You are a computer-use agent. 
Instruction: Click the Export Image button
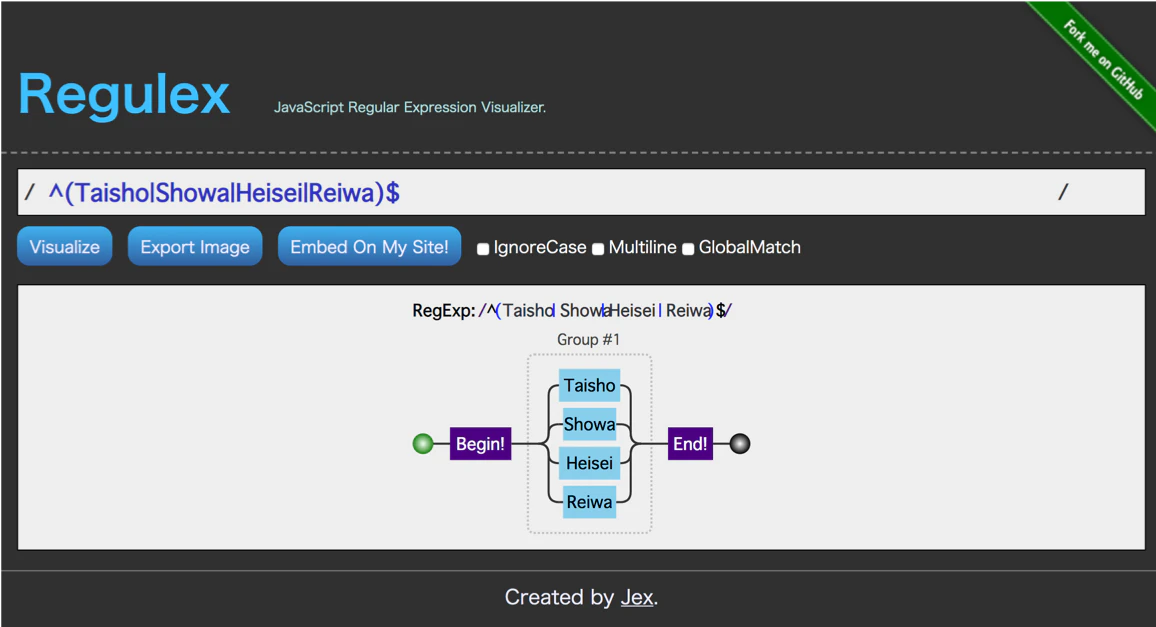click(x=195, y=246)
